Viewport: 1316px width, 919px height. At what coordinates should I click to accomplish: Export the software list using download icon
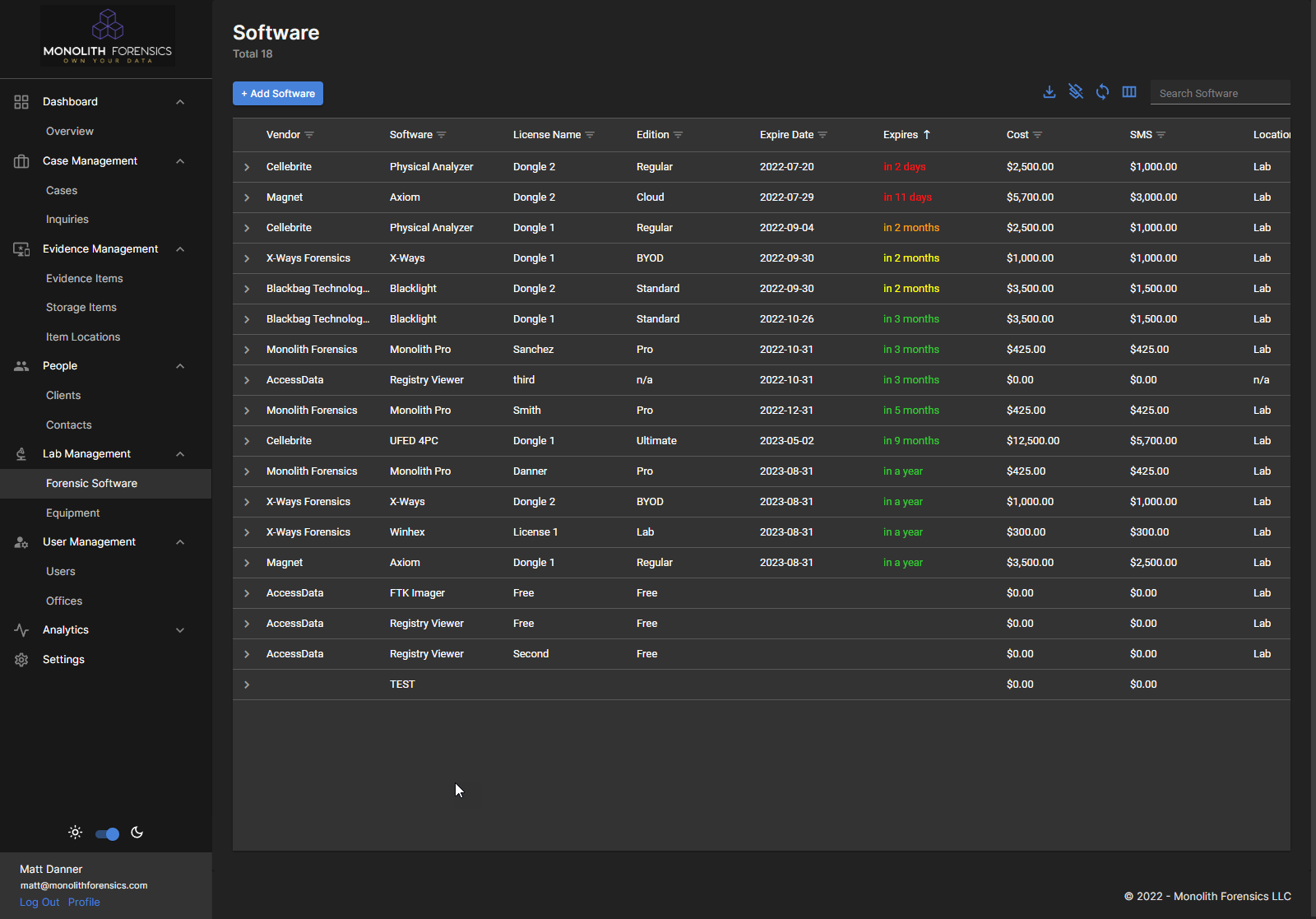tap(1049, 92)
